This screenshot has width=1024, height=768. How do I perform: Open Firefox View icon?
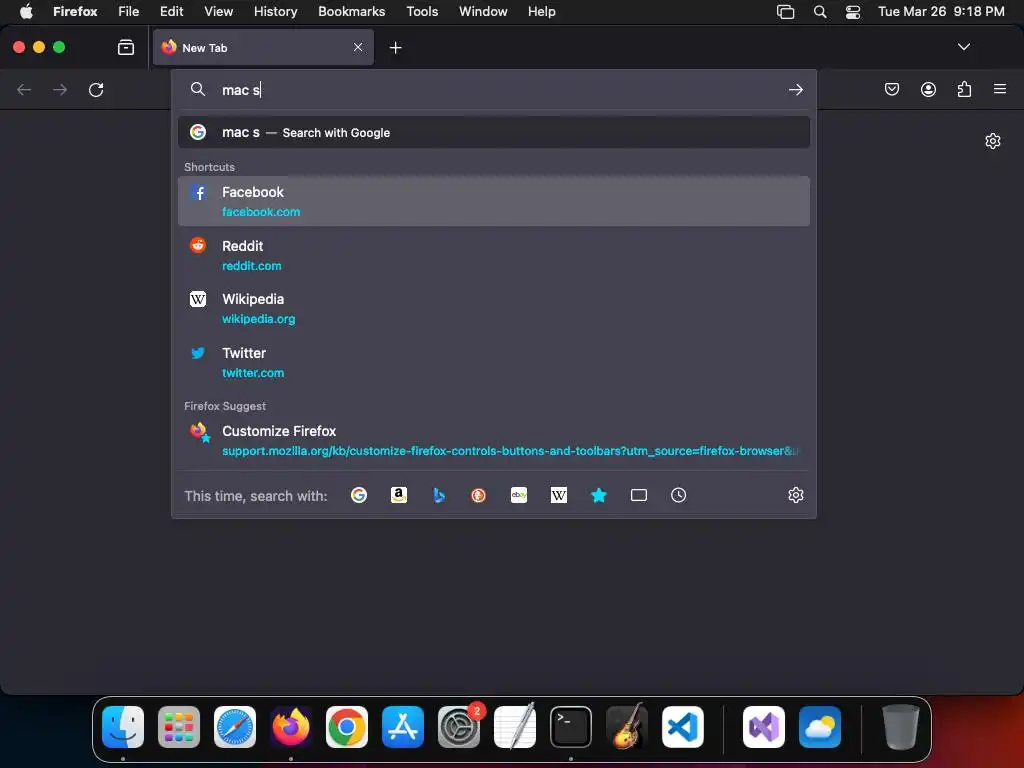[126, 47]
